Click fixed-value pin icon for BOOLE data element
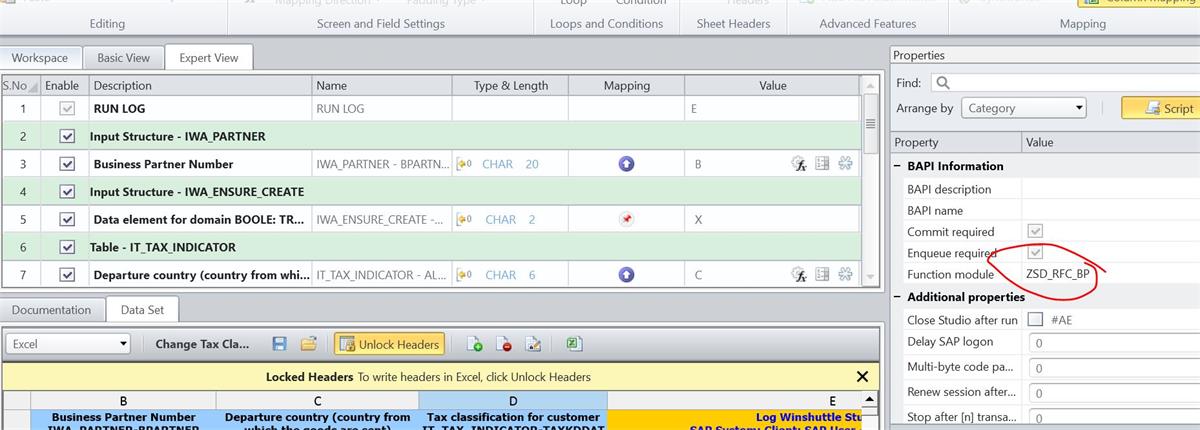1200x430 pixels. 626,219
